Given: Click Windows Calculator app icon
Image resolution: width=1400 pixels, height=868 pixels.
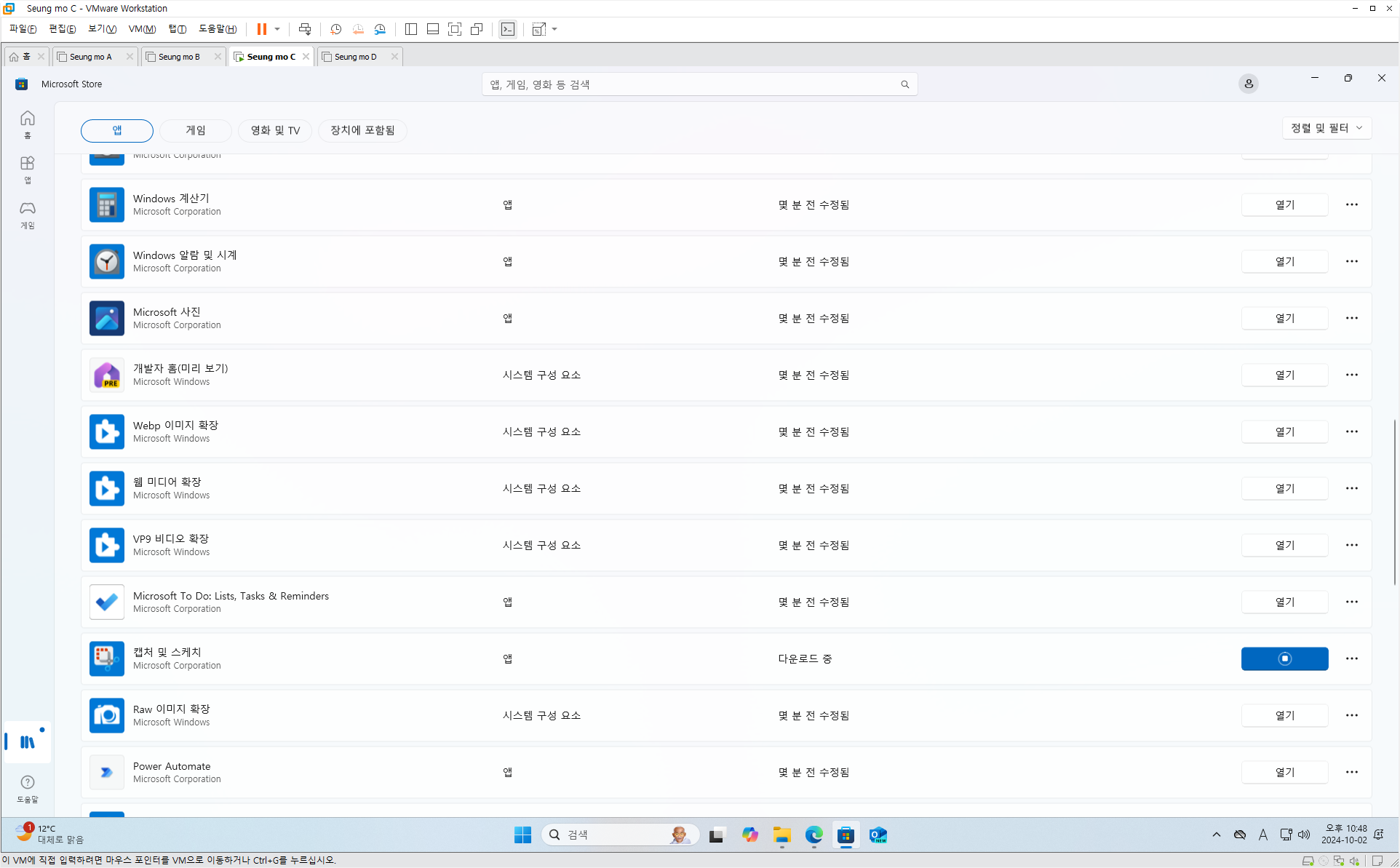Looking at the screenshot, I should pyautogui.click(x=107, y=205).
